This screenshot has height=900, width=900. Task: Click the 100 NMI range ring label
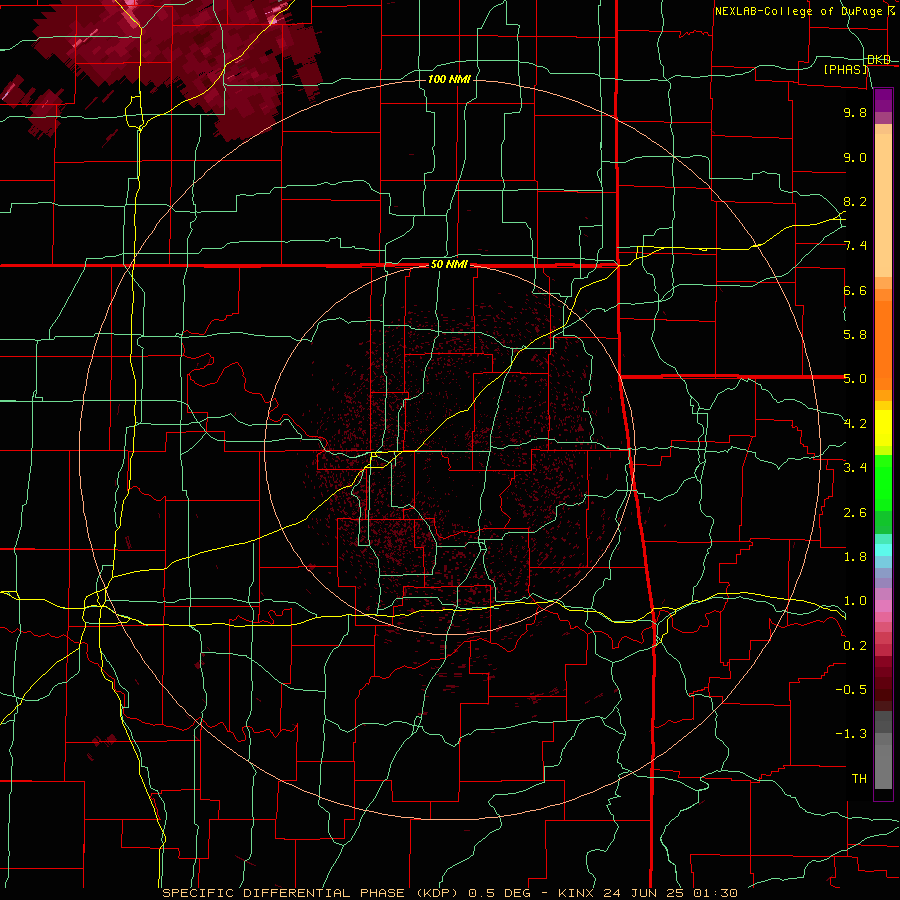[449, 79]
